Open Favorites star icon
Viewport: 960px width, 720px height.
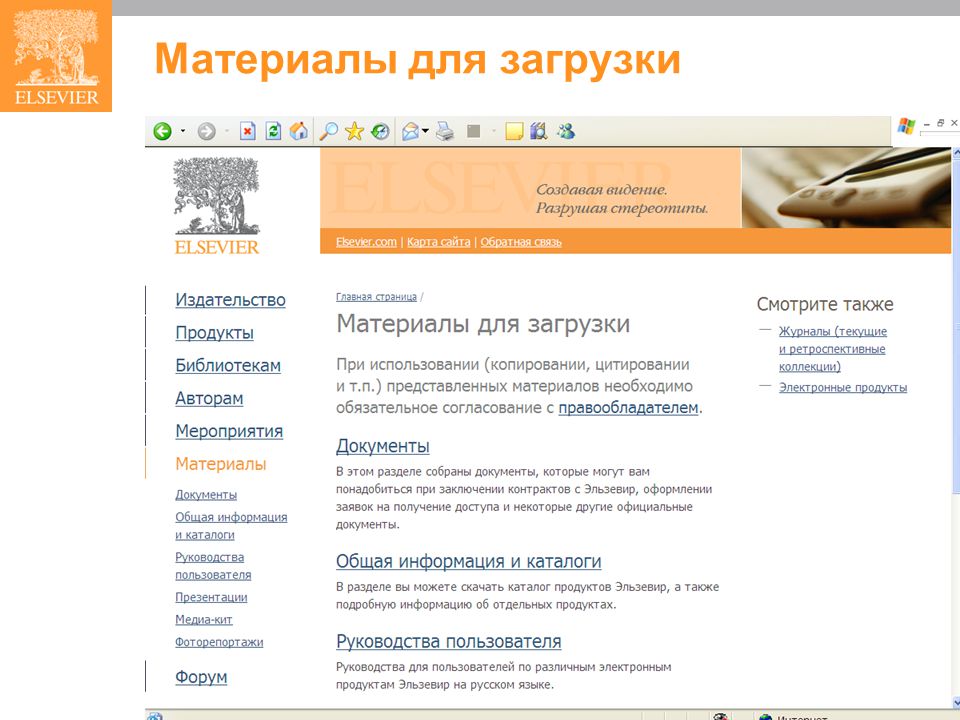[x=354, y=131]
